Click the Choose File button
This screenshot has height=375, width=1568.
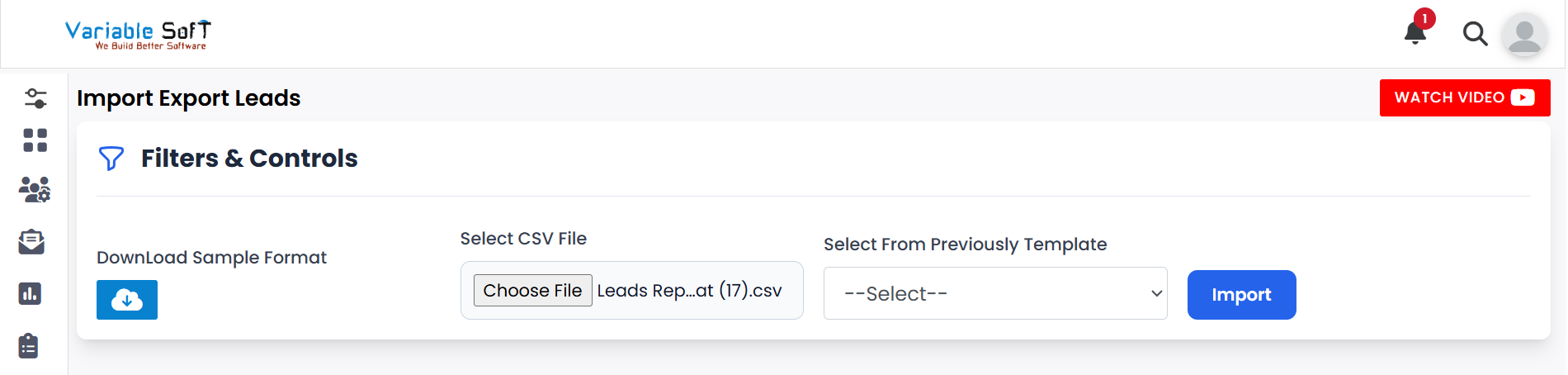tap(532, 291)
